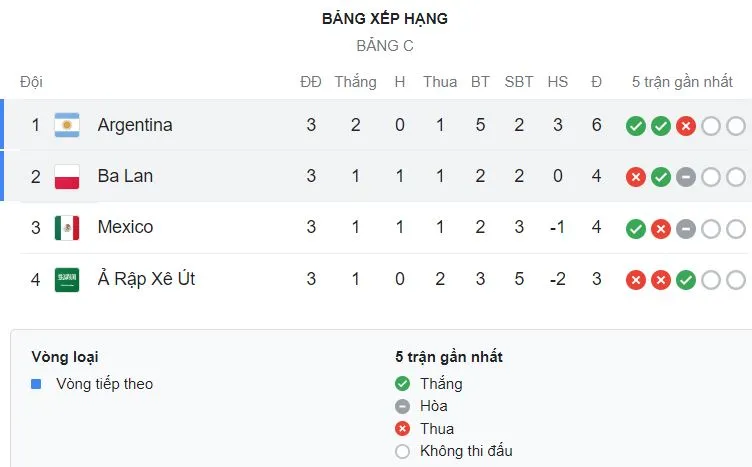
Task: Click the gray Hòa legend icon
Action: point(403,406)
